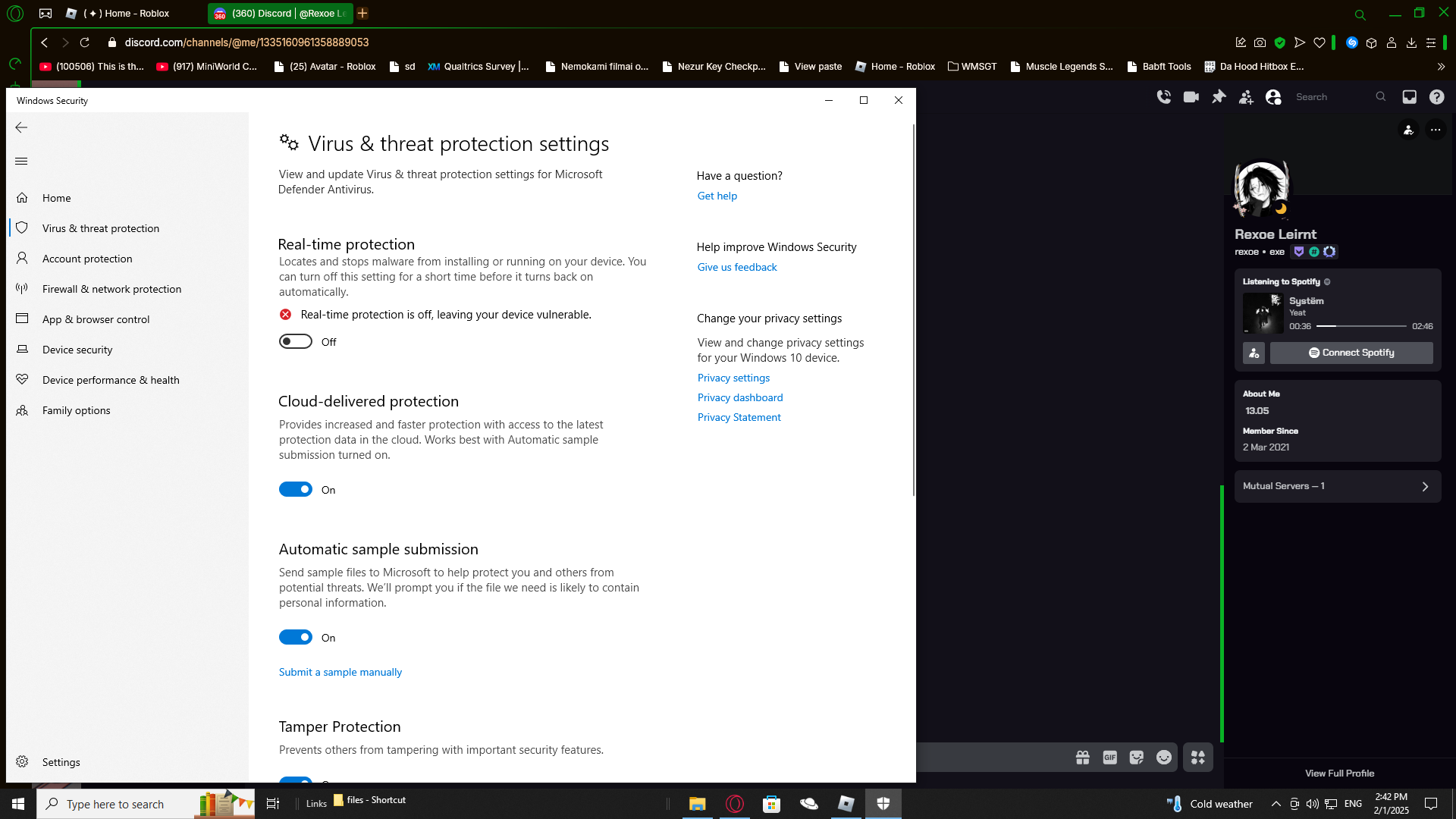Switch to Home - Roblox browser tab
This screenshot has width=1456, height=819.
pyautogui.click(x=127, y=13)
